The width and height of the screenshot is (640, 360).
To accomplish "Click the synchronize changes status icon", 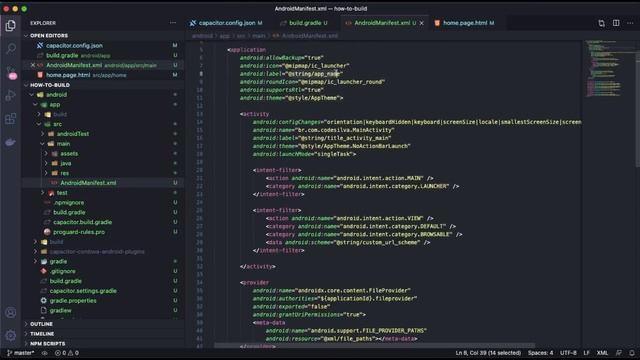I will pyautogui.click(x=44, y=353).
